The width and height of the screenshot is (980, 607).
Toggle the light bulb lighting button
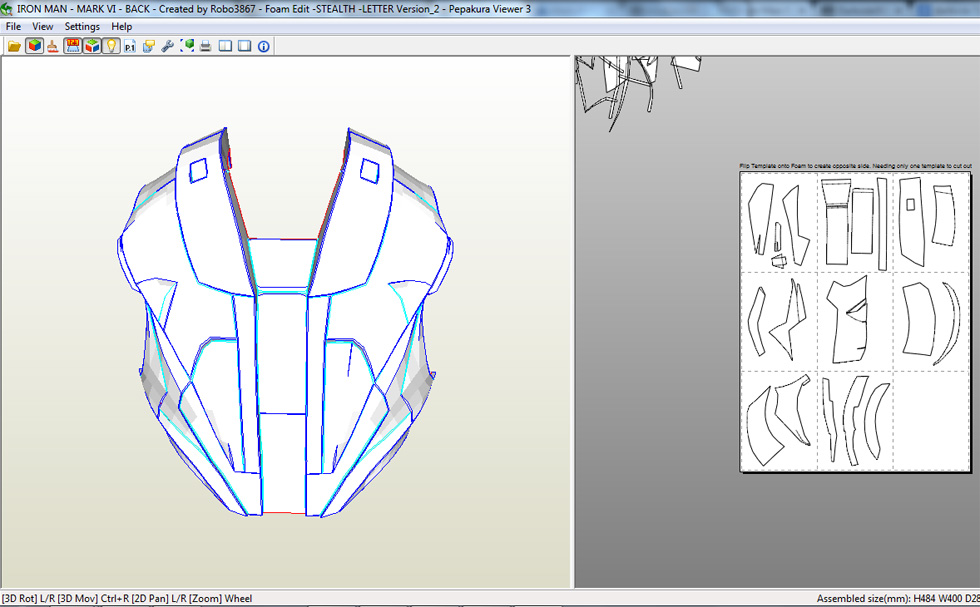111,46
